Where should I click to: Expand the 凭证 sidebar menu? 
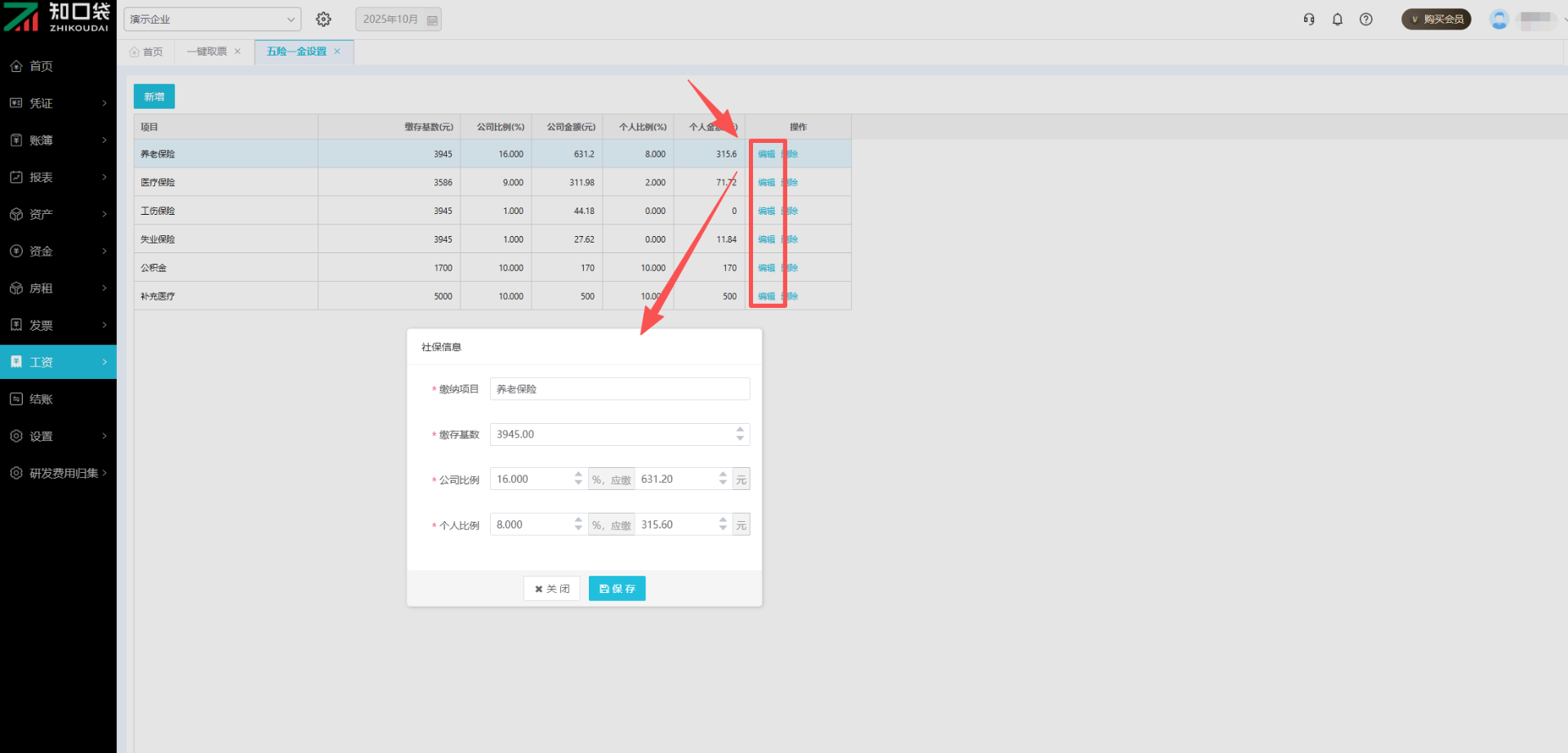(x=58, y=103)
